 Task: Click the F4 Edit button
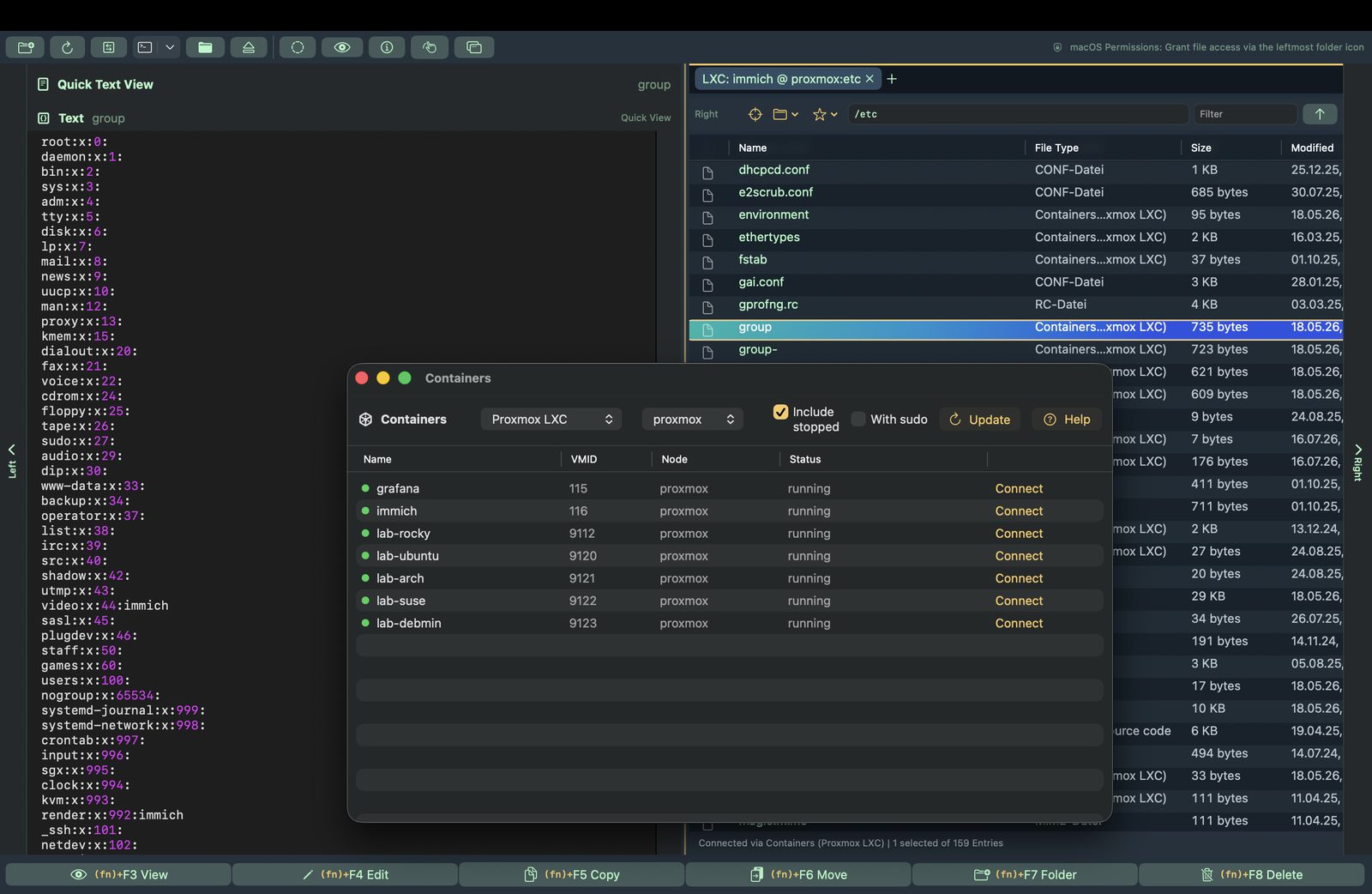pos(345,874)
